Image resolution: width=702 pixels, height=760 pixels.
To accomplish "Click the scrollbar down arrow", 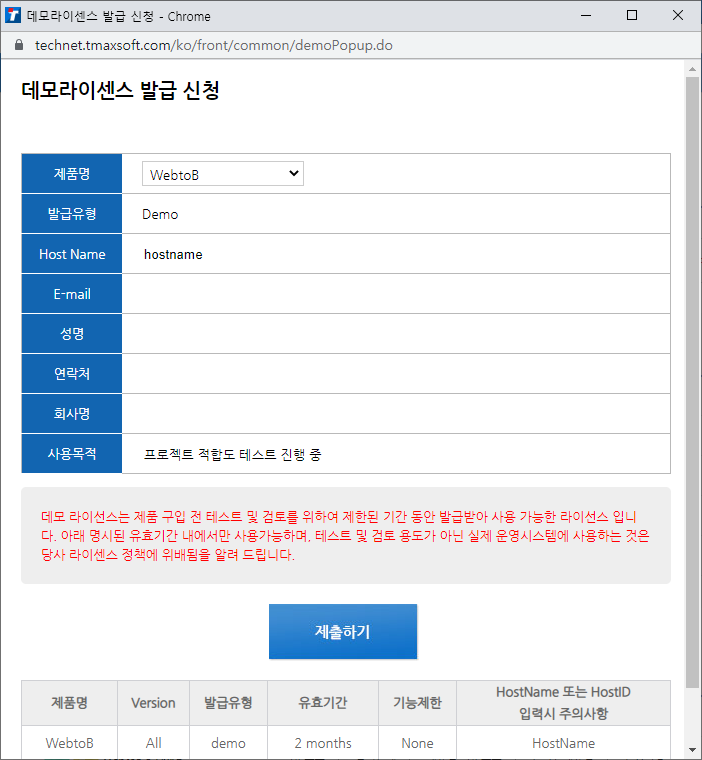I will click(692, 750).
